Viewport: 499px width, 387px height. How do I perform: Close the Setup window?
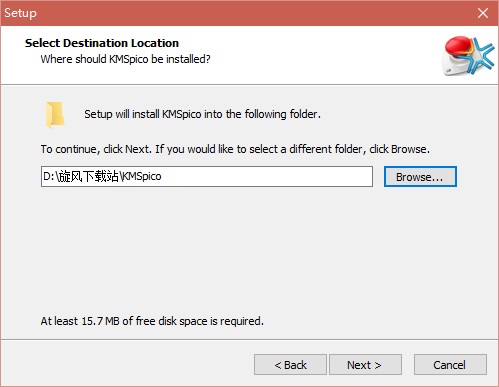tap(483, 13)
